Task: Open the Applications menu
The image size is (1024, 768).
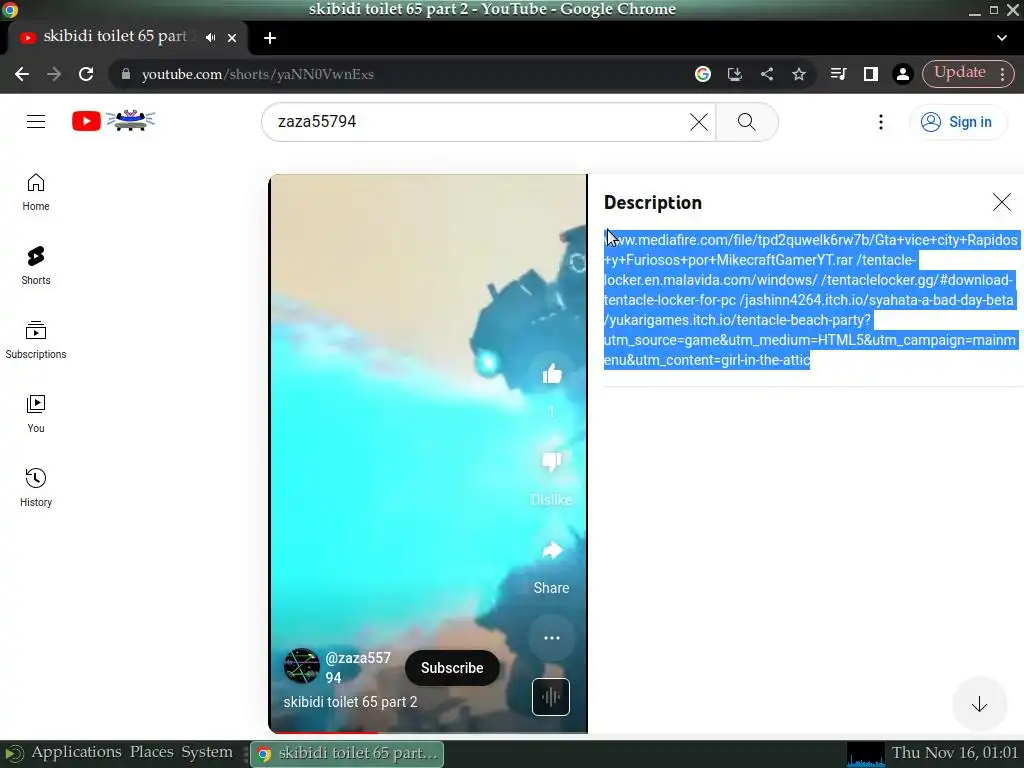Action: click(76, 752)
